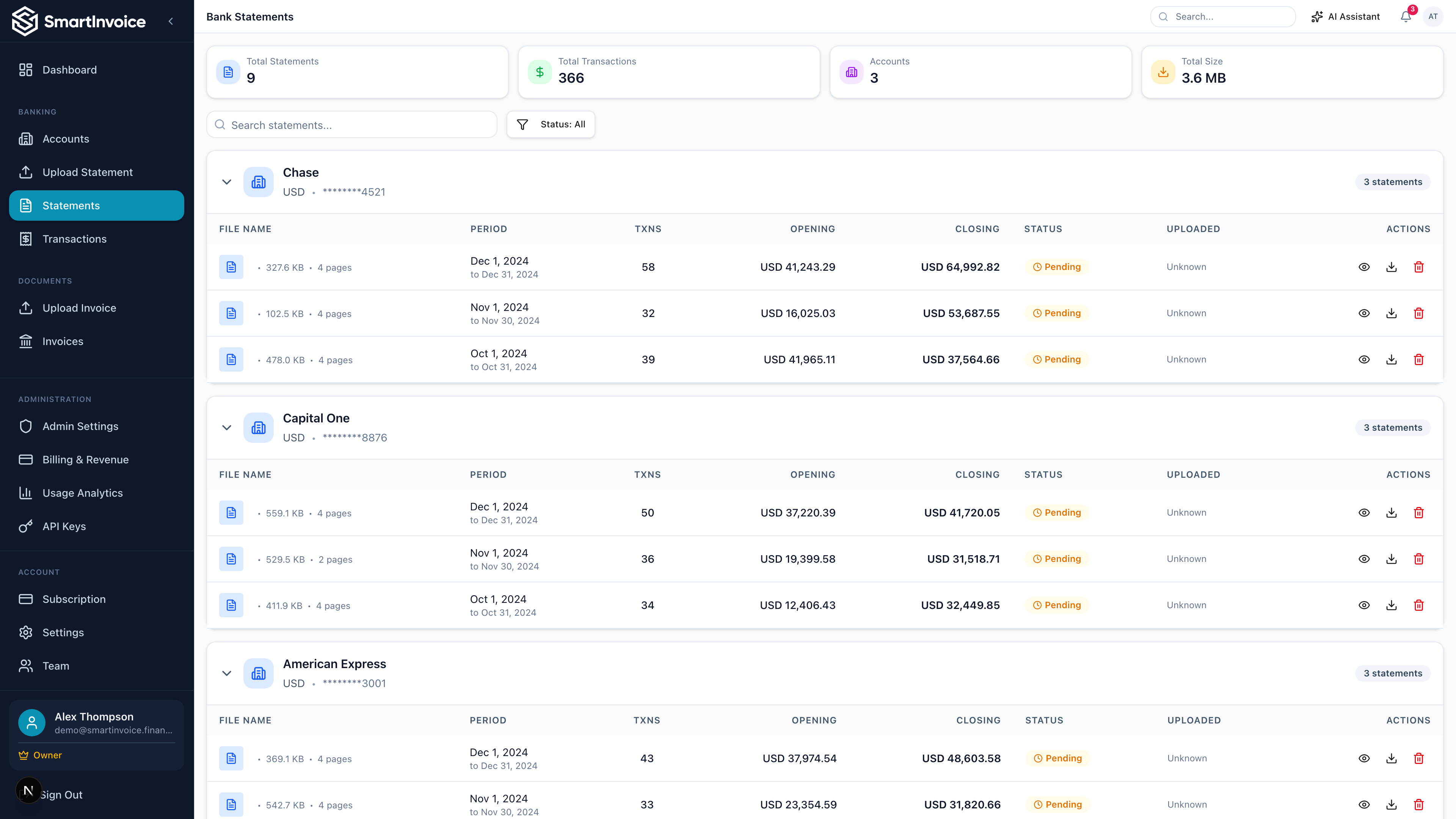Screen dimensions: 1456x819
Task: Collapse the sidebar with the arrow
Action: coord(171,22)
